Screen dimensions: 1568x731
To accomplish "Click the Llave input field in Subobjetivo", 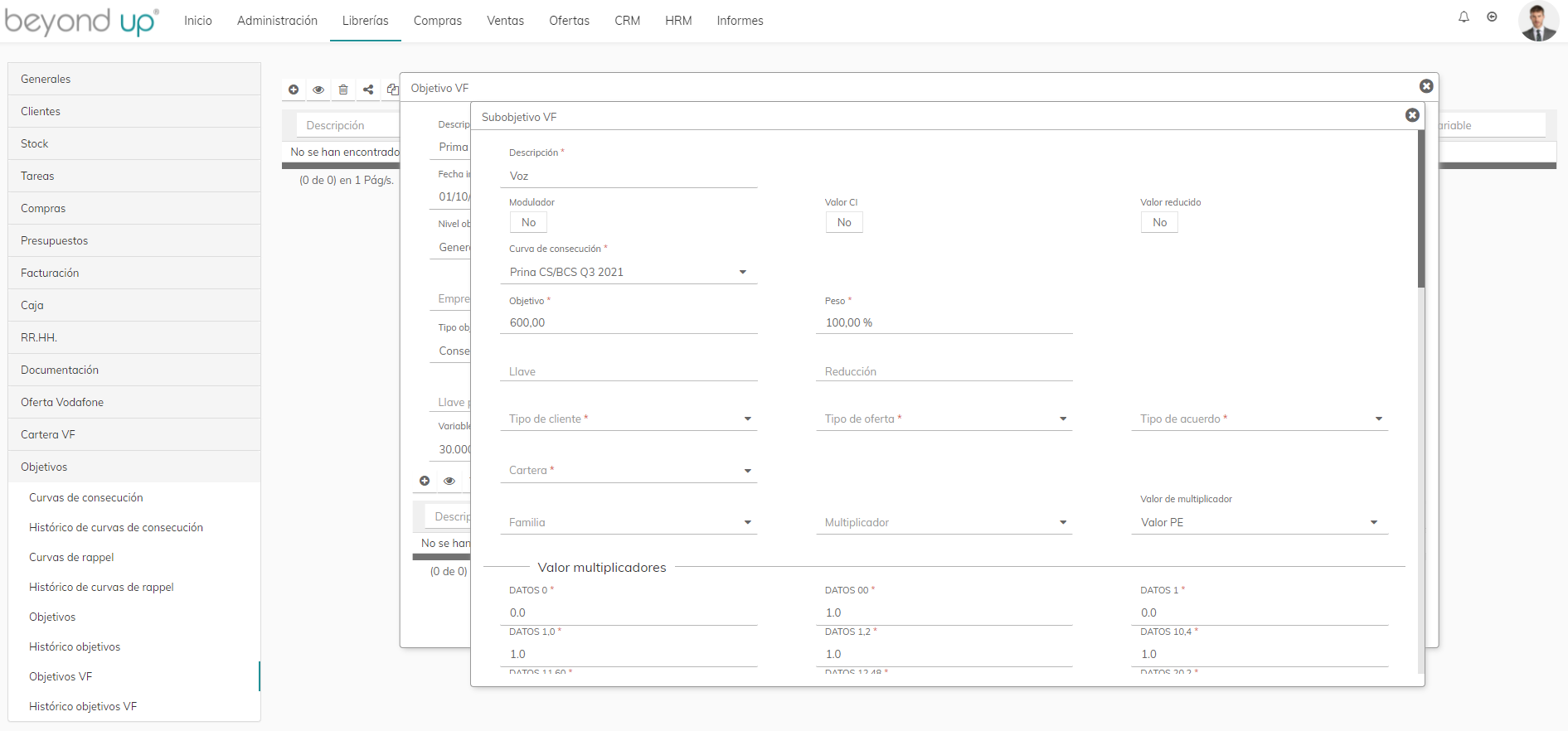I will (629, 371).
